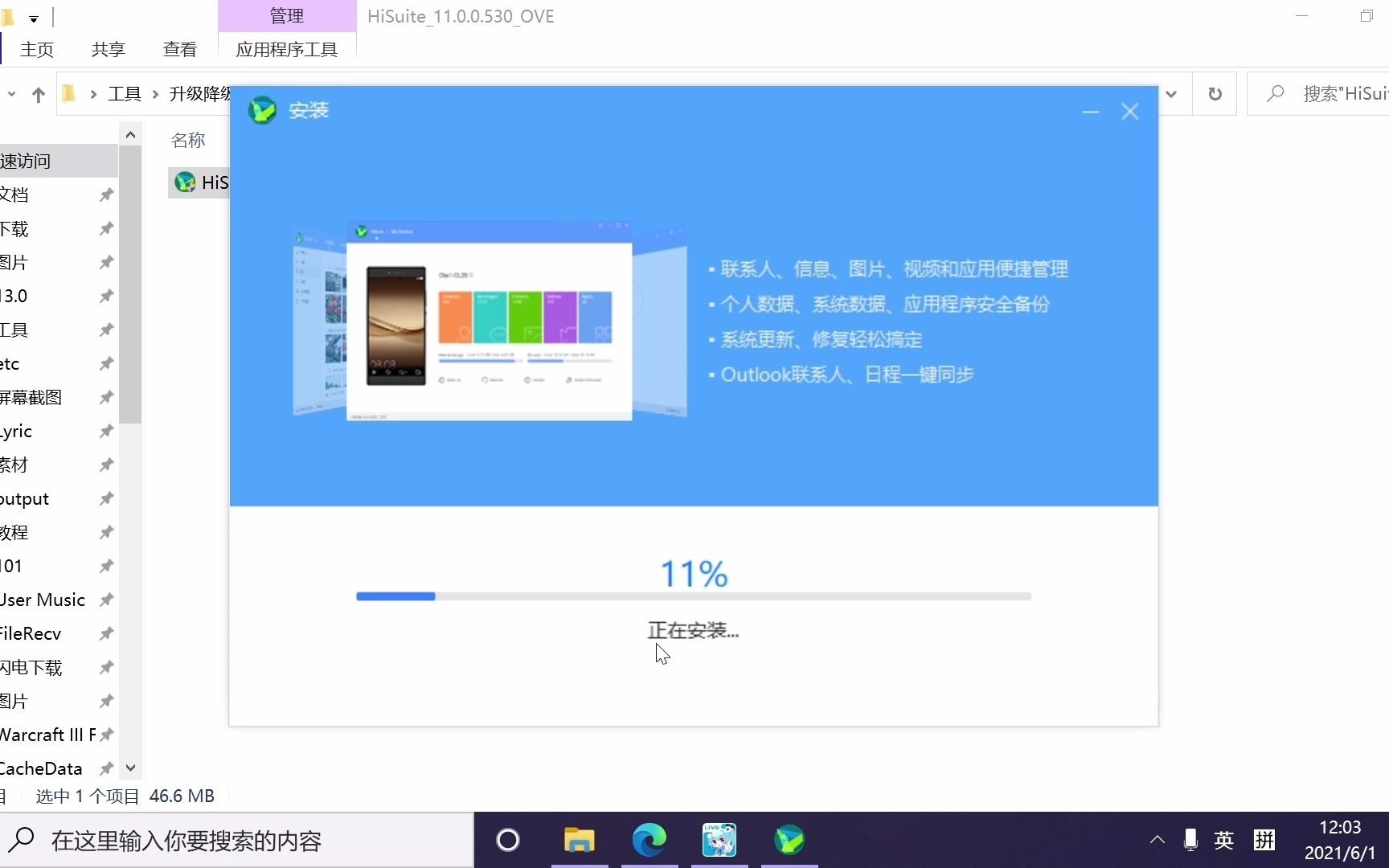Click the pin icon beside output
Image resolution: width=1389 pixels, height=868 pixels.
pos(106,498)
